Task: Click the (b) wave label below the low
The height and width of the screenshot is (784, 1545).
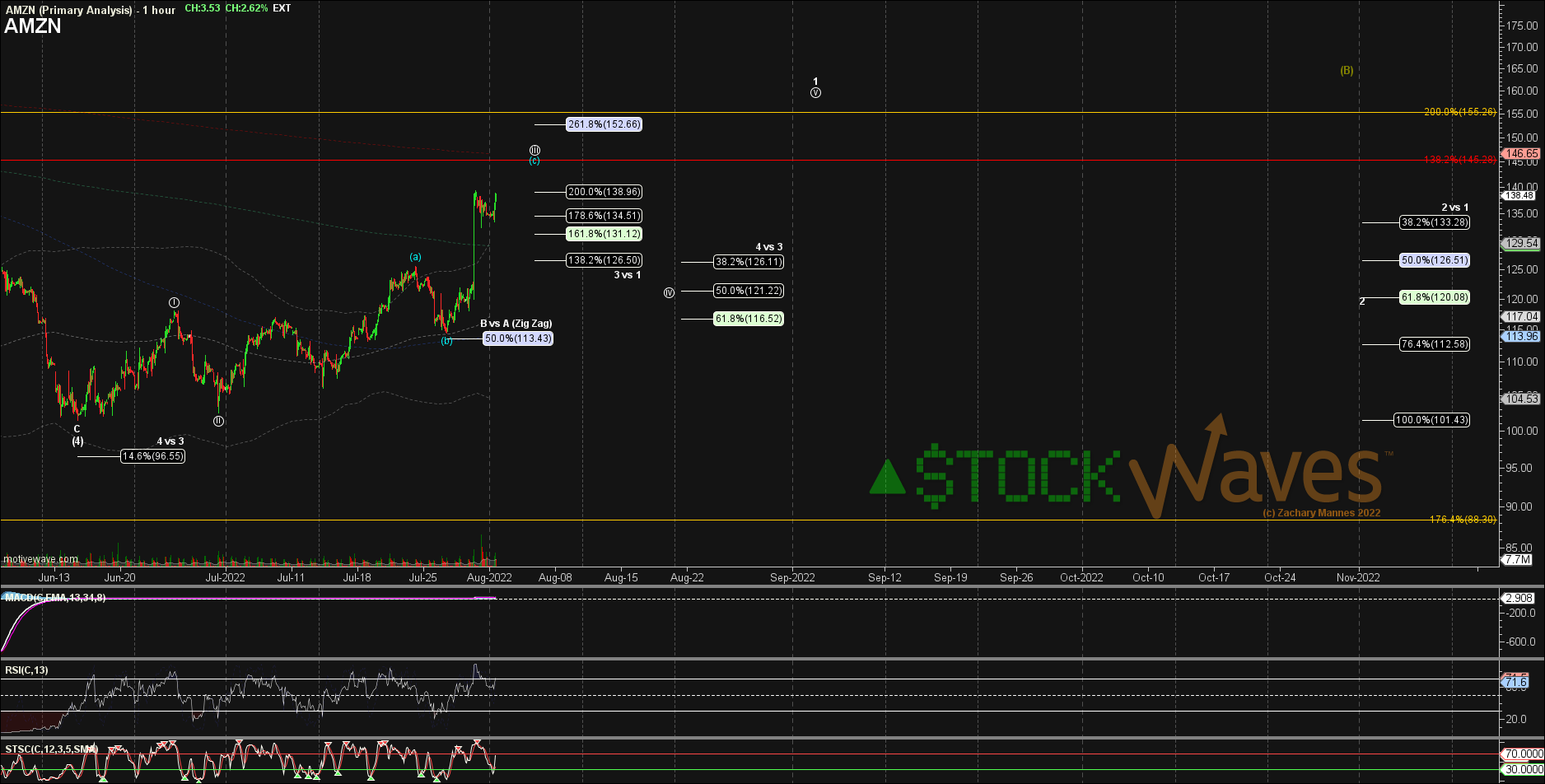Action: 446,340
